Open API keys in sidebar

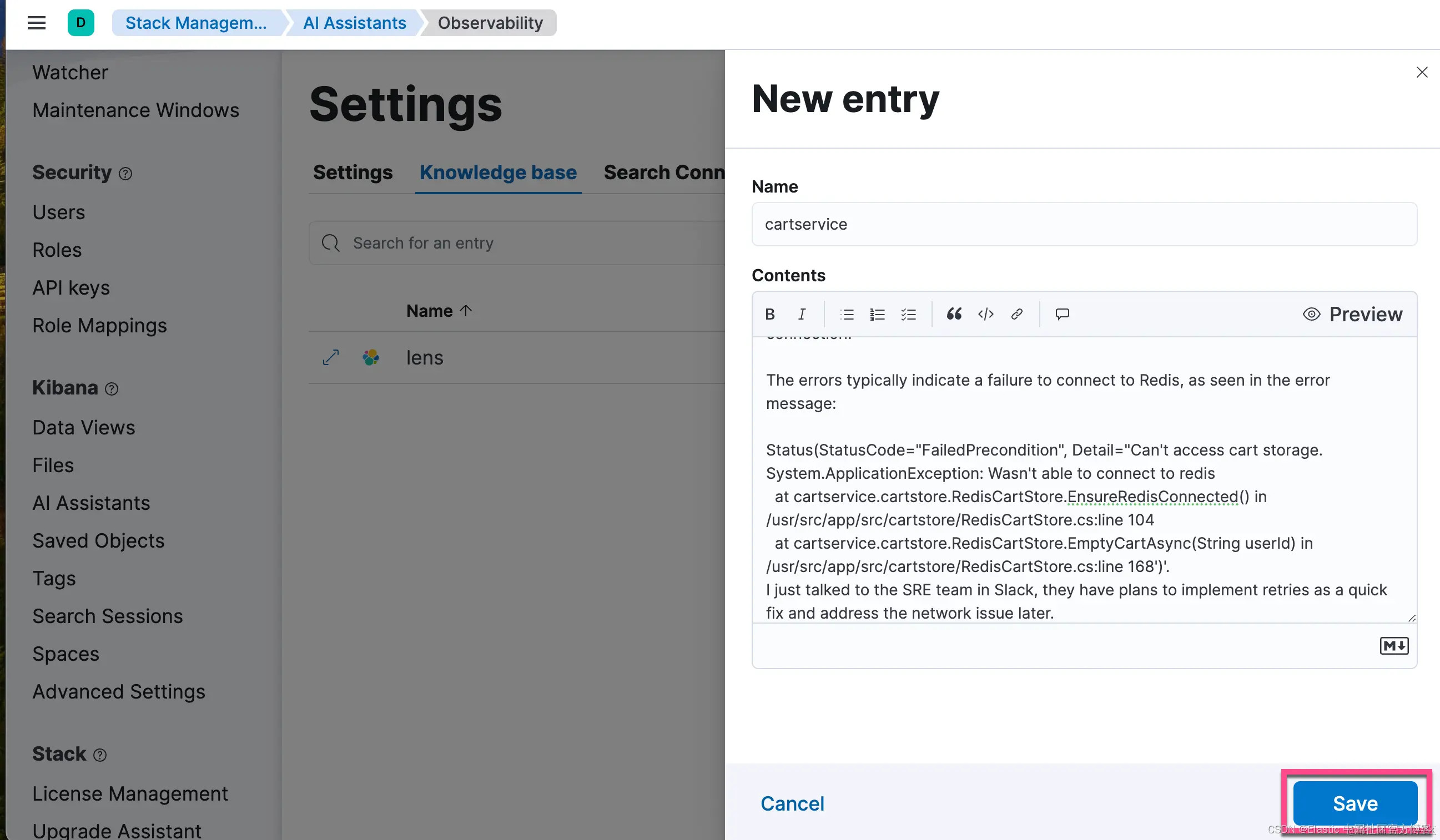click(x=71, y=288)
